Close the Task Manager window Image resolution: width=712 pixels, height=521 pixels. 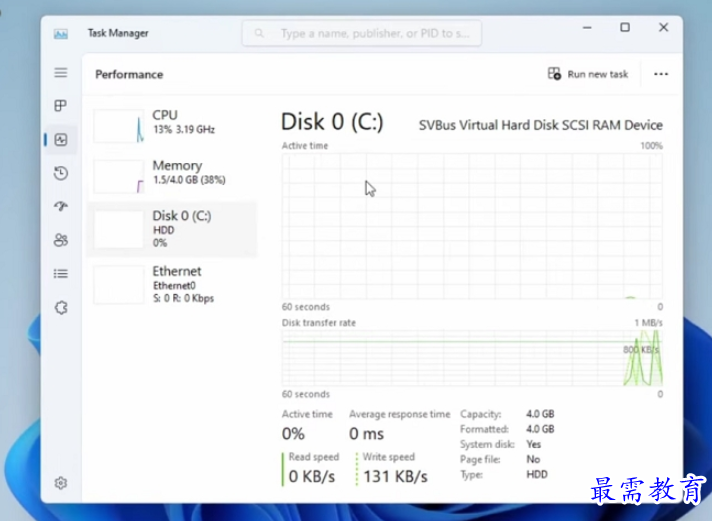coord(663,28)
